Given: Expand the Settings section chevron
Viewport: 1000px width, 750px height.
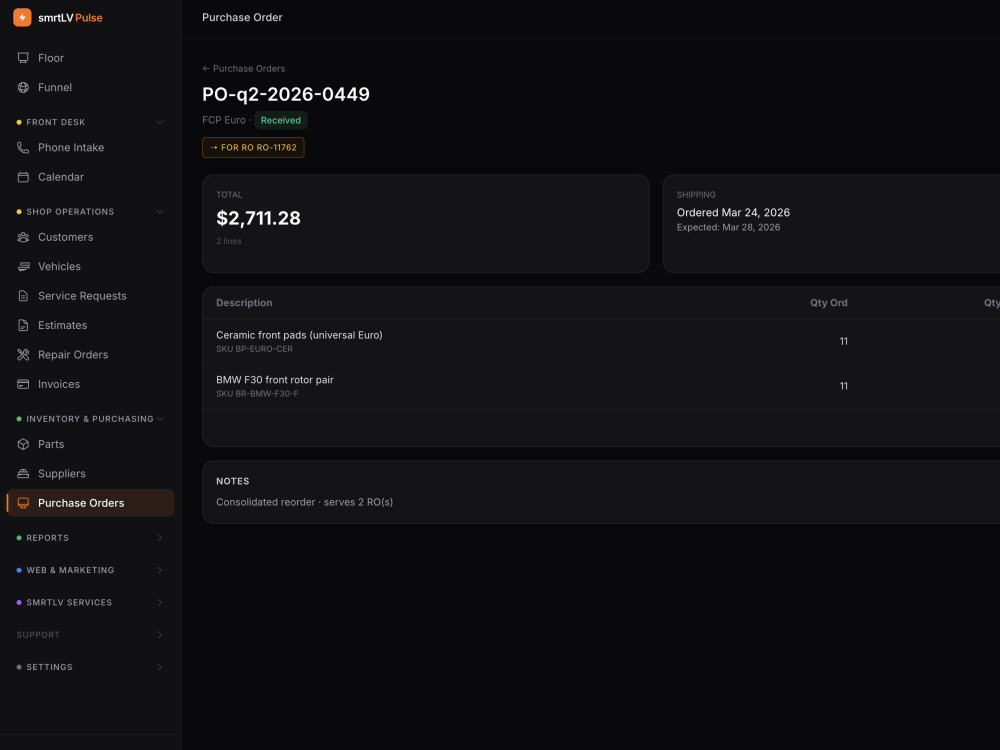Looking at the screenshot, I should pos(159,666).
